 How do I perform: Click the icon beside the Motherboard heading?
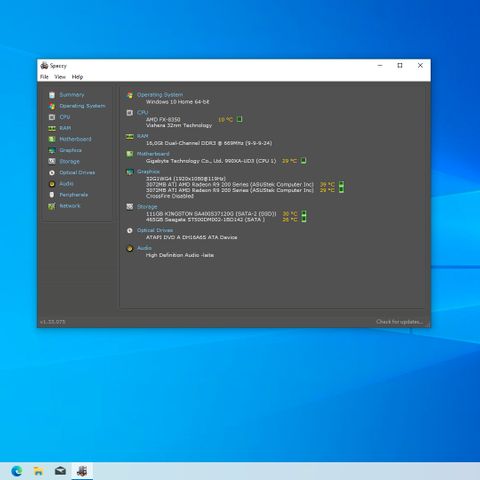(130, 154)
